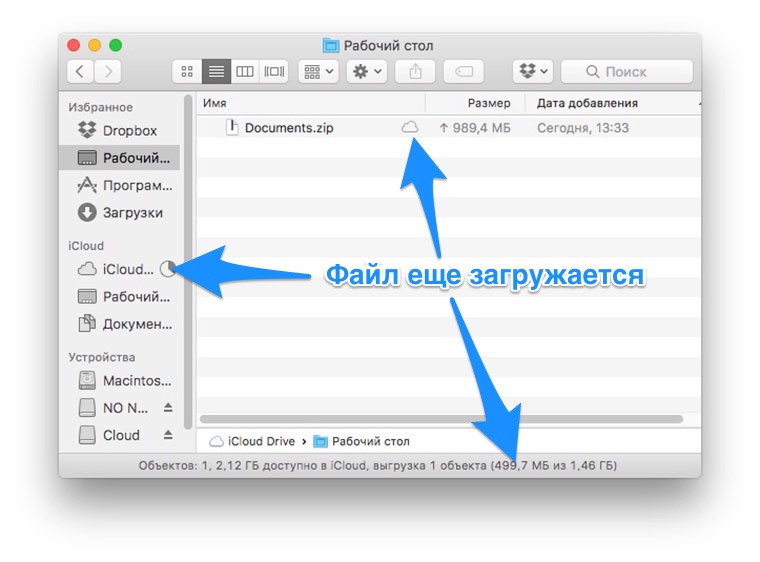Zoom the window with the green button
Image resolution: width=760 pixels, height=562 pixels.
(x=115, y=46)
